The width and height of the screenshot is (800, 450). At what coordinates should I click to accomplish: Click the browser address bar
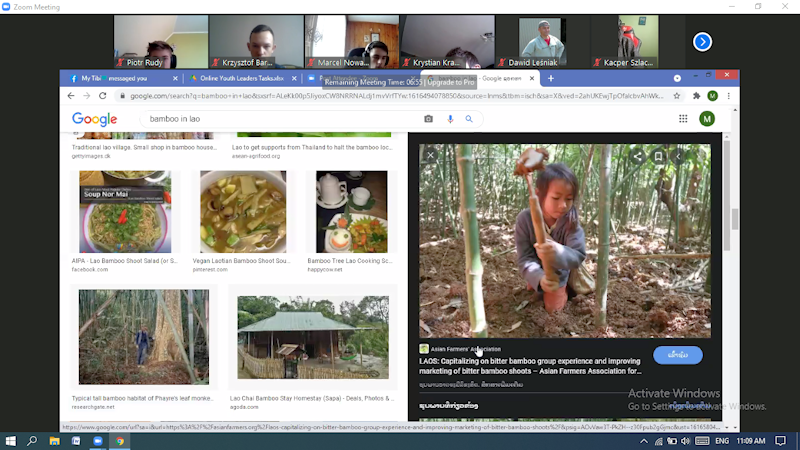[x=396, y=96]
